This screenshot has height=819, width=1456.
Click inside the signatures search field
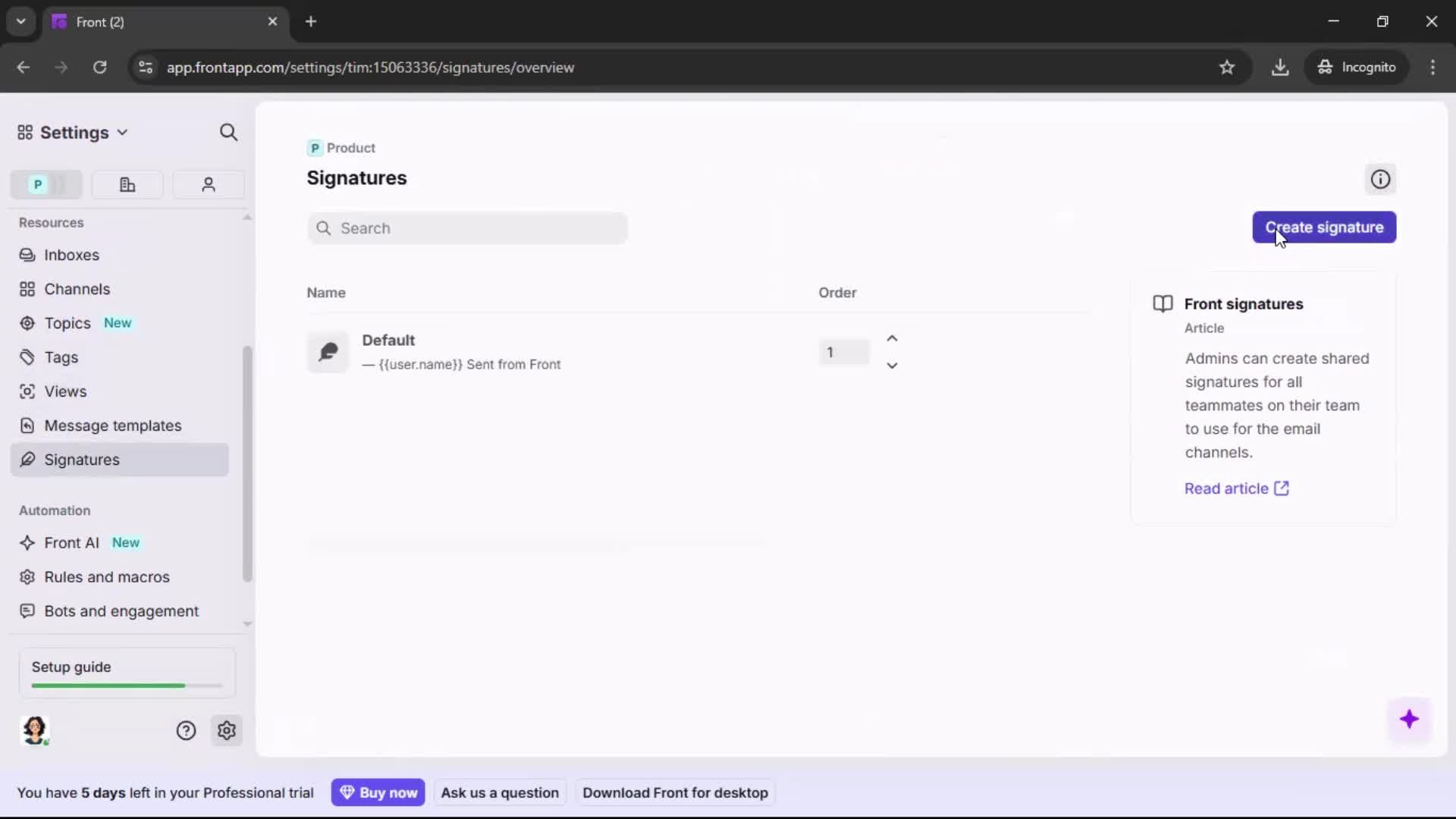467,228
